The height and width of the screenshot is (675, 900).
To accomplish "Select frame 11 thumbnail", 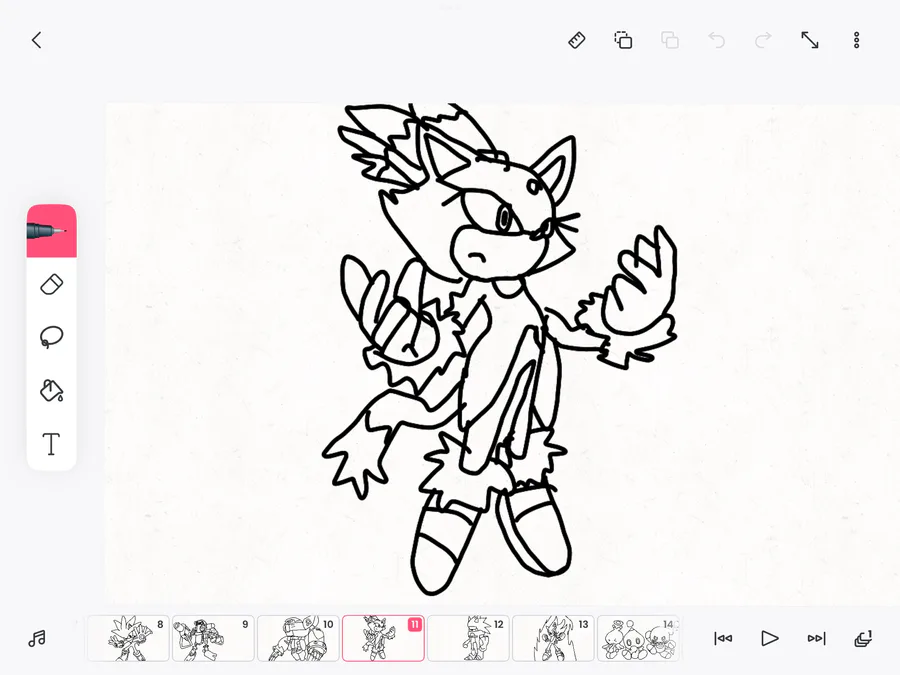I will click(383, 638).
